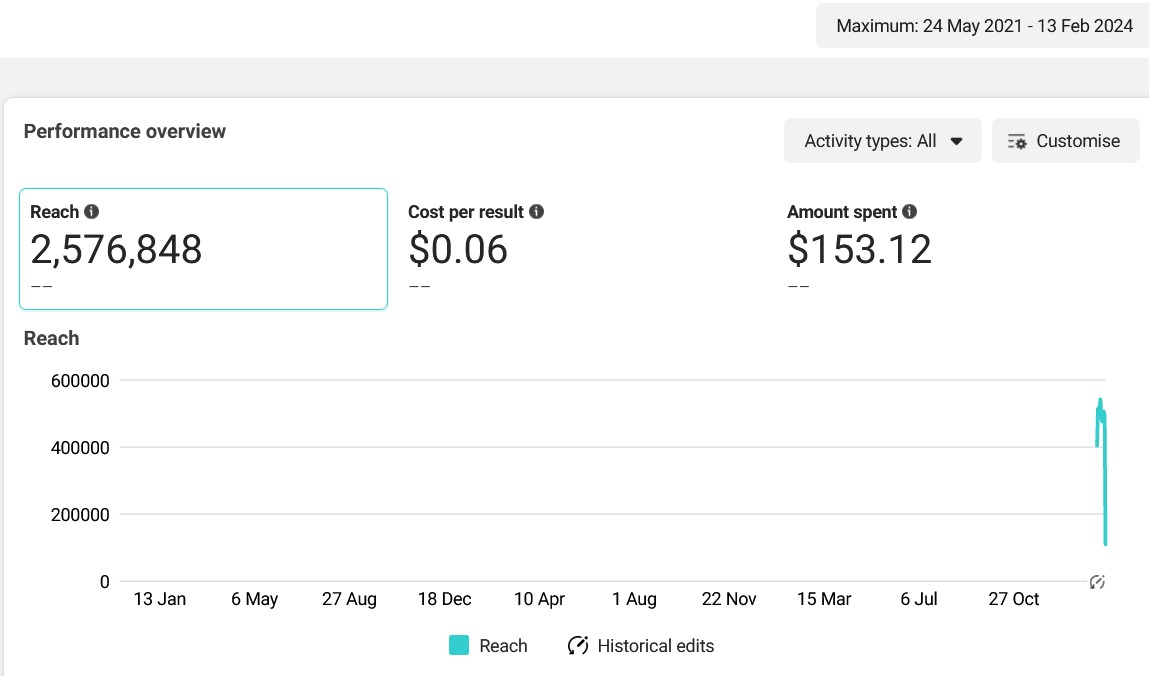Click the Reach legend text label
The width and height of the screenshot is (1149, 676).
(x=503, y=646)
